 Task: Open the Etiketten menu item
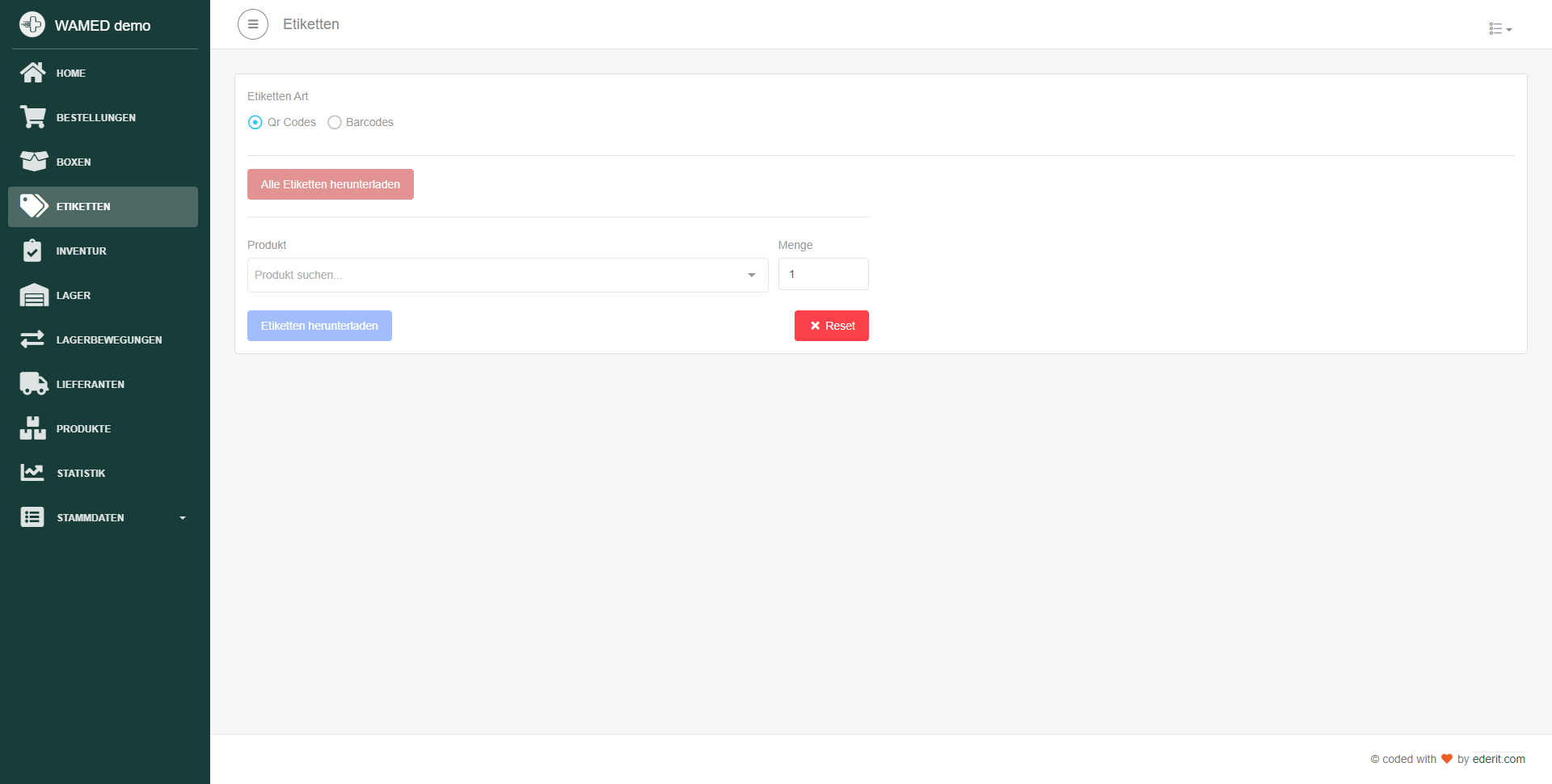83,207
